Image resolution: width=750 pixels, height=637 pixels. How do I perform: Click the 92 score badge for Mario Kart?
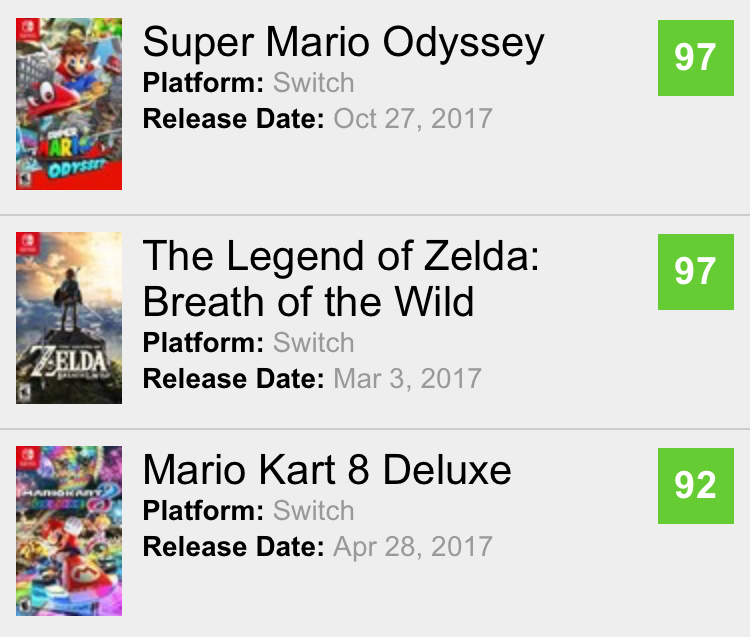tap(696, 486)
